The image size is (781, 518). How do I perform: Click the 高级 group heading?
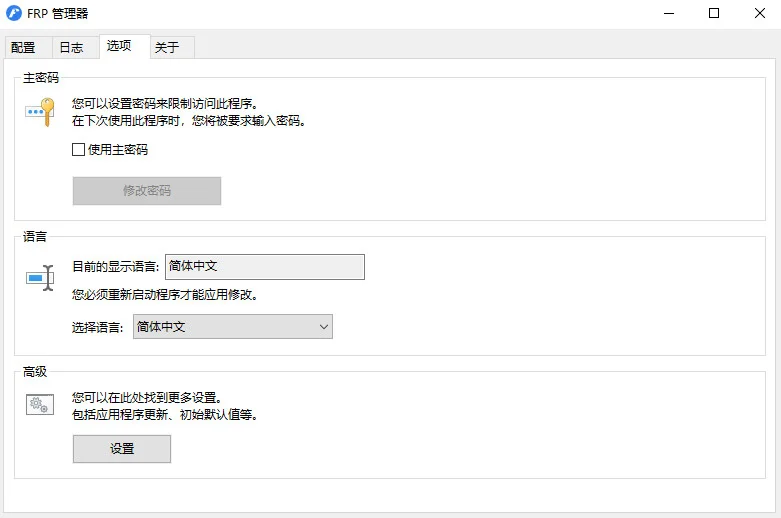(x=35, y=372)
